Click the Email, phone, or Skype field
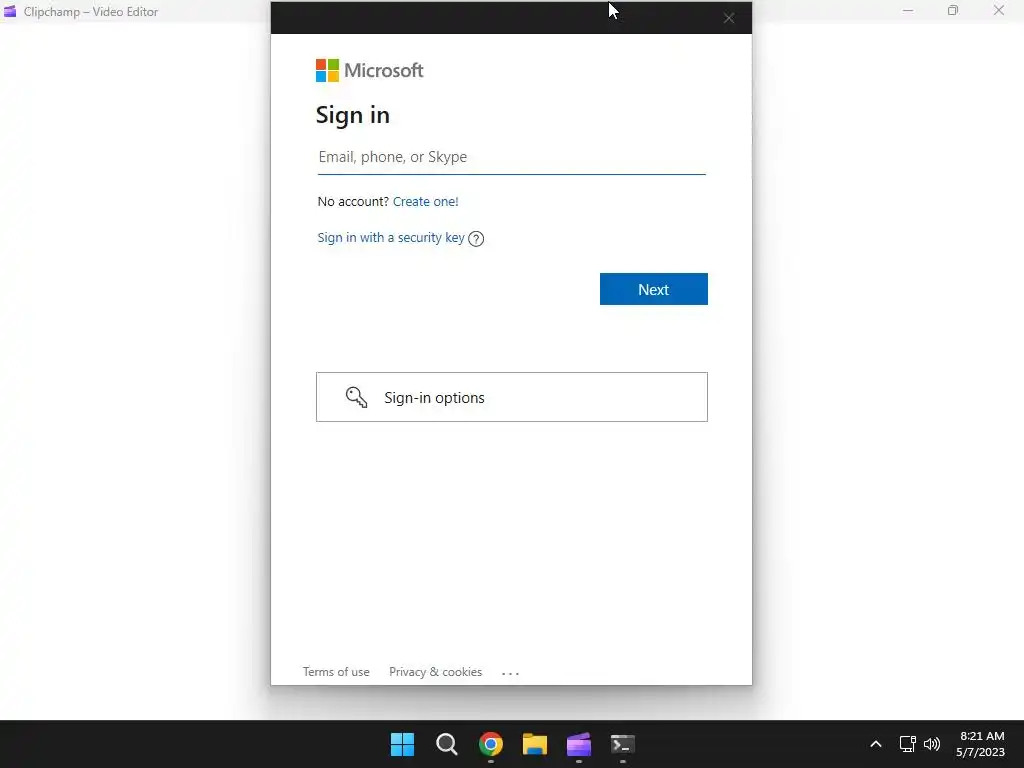 (x=511, y=157)
